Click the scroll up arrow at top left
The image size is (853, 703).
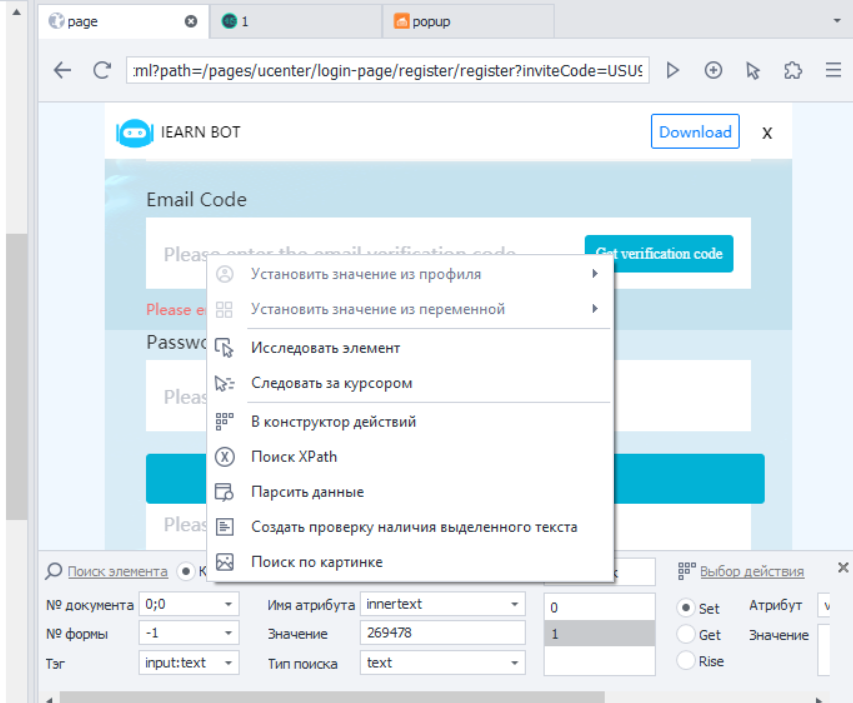click(16, 11)
